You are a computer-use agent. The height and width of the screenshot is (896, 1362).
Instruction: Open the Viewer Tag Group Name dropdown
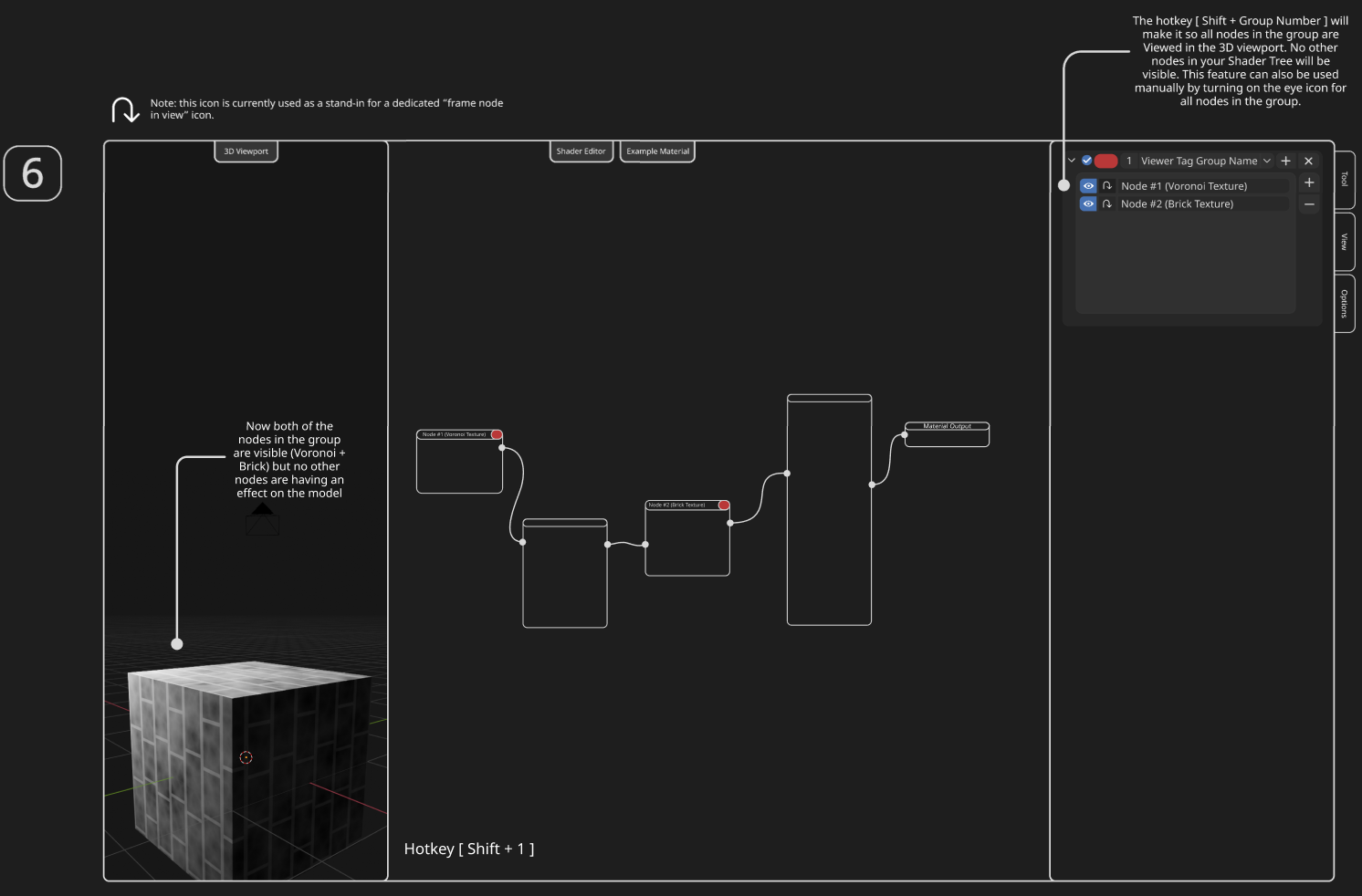coord(1266,161)
